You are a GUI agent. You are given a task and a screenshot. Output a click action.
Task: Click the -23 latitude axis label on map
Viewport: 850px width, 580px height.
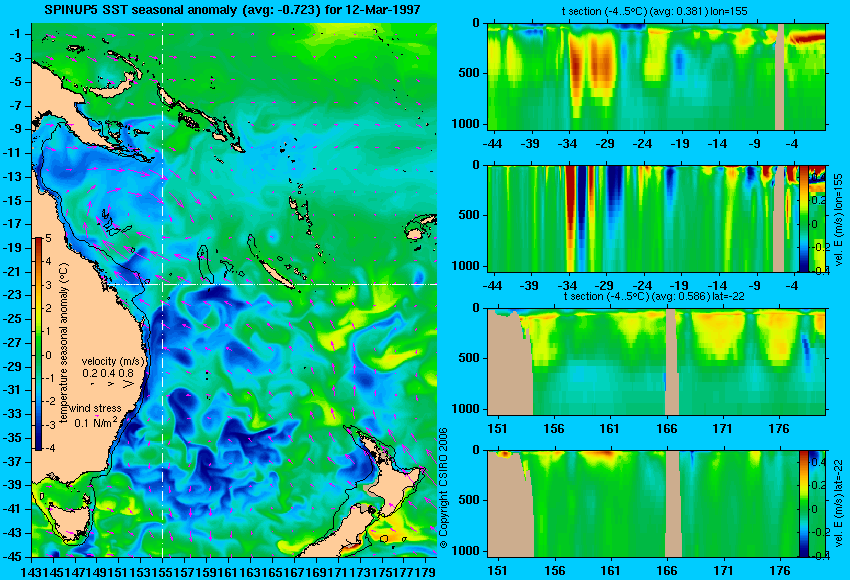tap(14, 295)
